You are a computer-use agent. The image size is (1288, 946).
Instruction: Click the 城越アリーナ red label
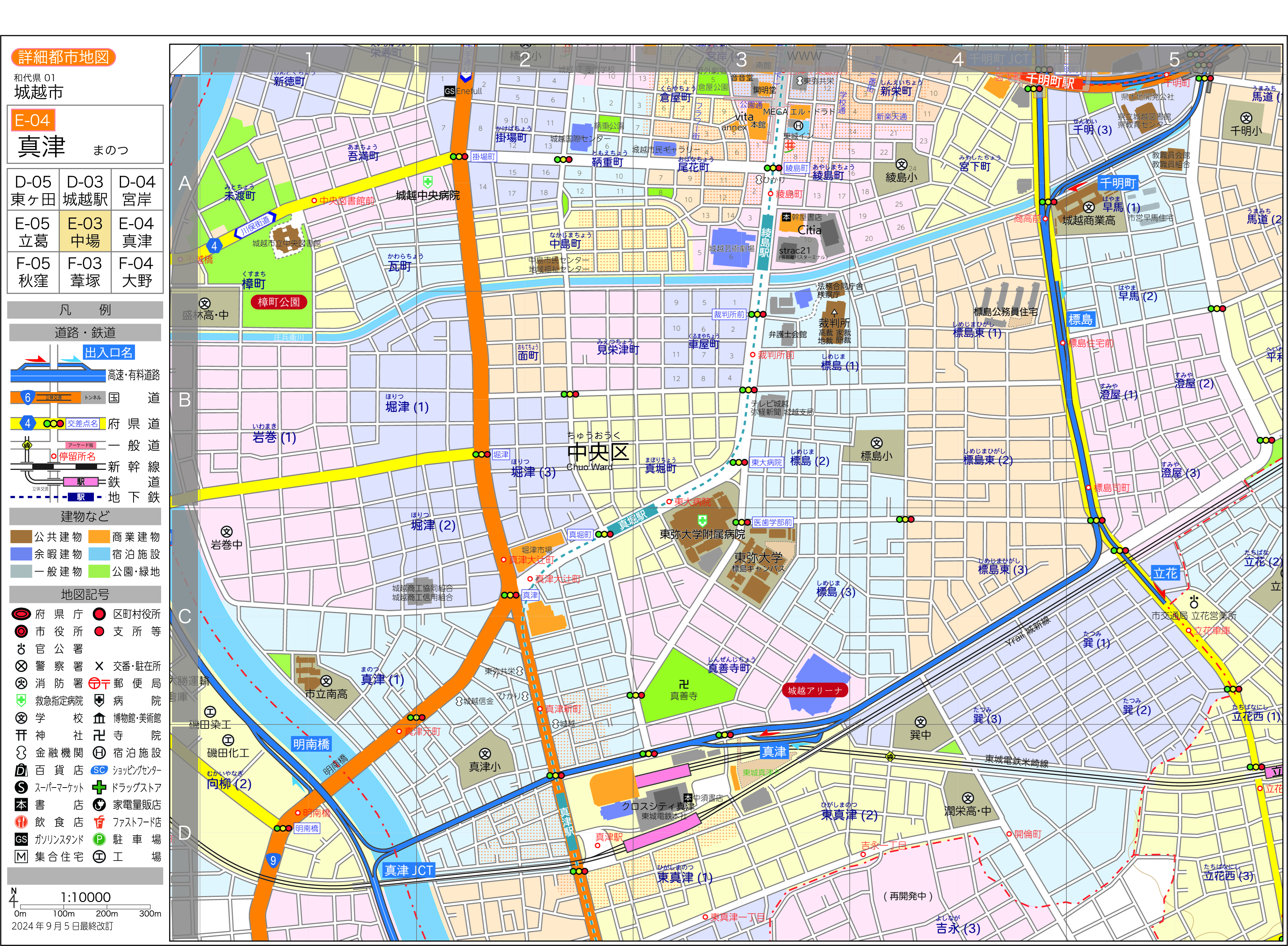(815, 691)
